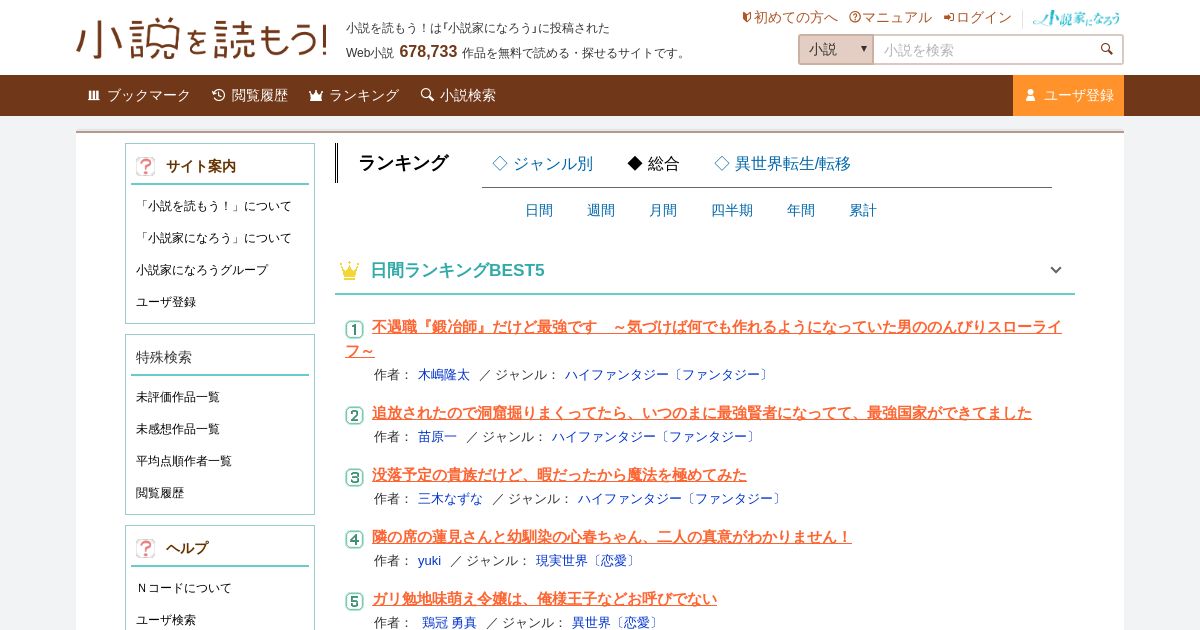1200x630 pixels.
Task: Switch to the 総合 ranking tab
Action: coord(653,163)
